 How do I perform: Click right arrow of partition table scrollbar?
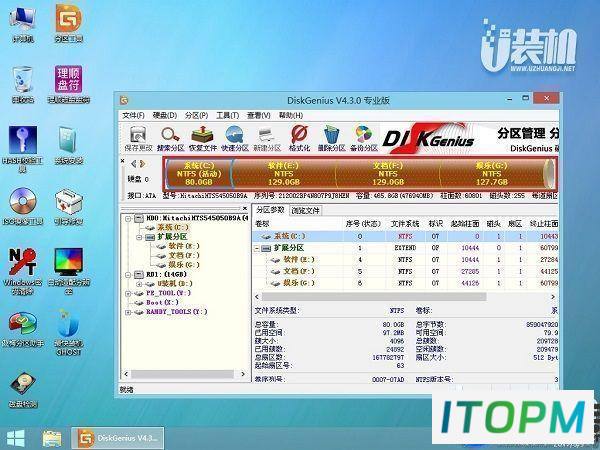pyautogui.click(x=553, y=297)
